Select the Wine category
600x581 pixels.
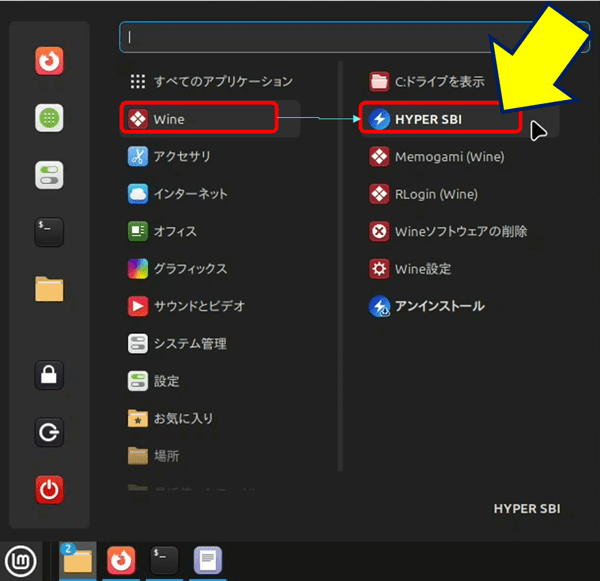click(210, 119)
